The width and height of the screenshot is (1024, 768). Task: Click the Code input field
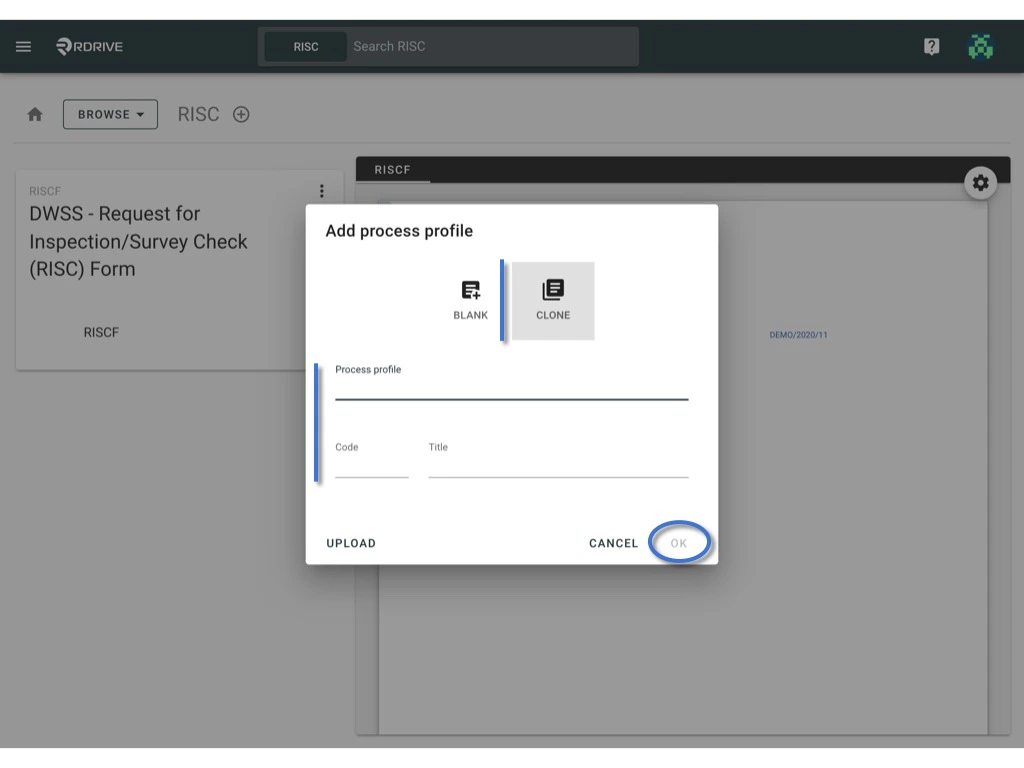pos(371,472)
